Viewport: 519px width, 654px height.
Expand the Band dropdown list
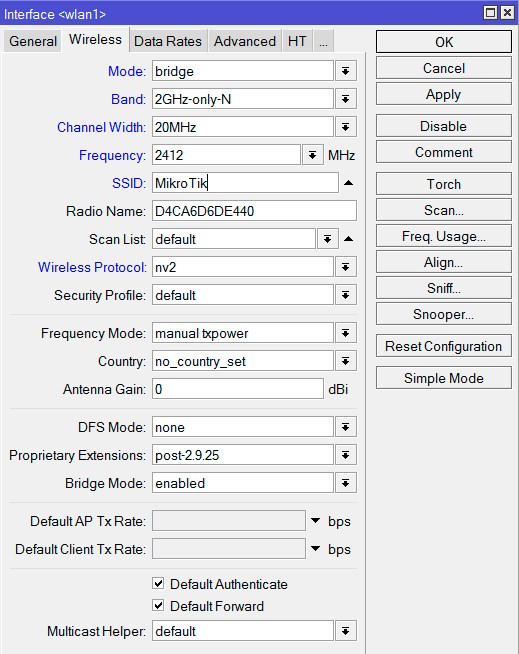pos(345,99)
